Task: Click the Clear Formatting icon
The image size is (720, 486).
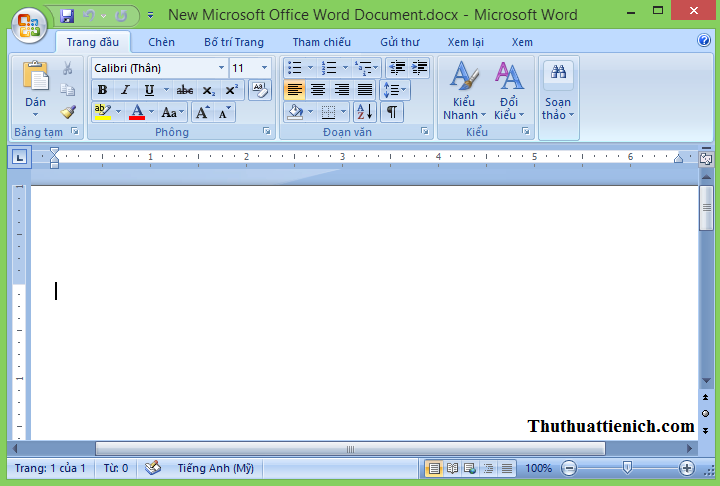Action: pyautogui.click(x=259, y=90)
